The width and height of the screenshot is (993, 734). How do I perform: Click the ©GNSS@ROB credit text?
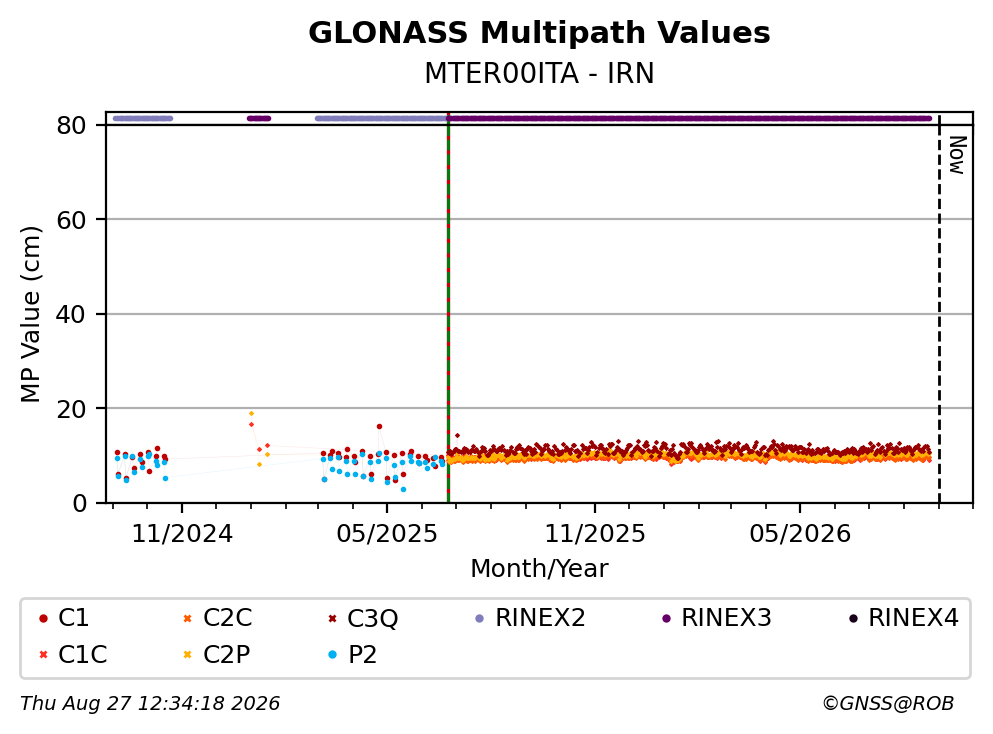tap(888, 704)
